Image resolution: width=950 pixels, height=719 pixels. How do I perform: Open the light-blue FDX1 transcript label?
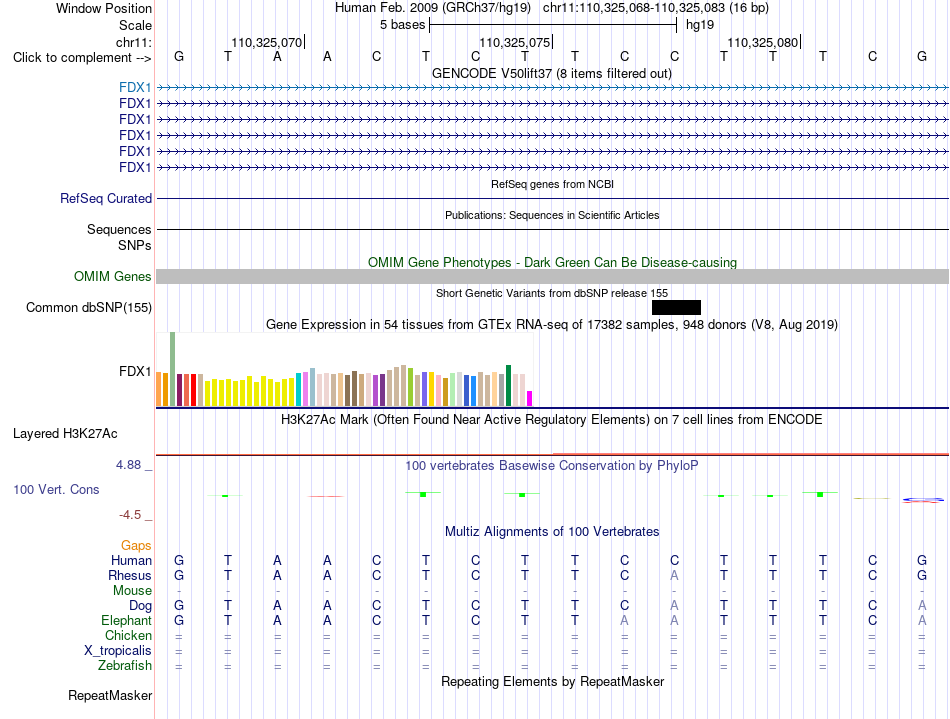135,88
